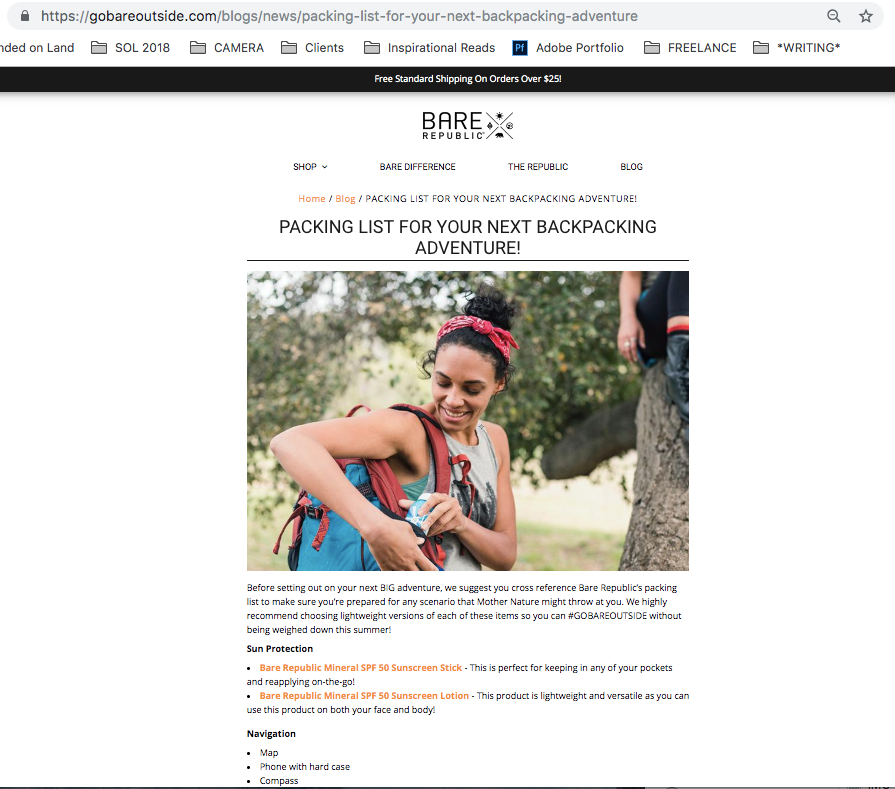Go to BARE DIFFERENCE page
Image resolution: width=895 pixels, height=789 pixels.
tap(417, 167)
